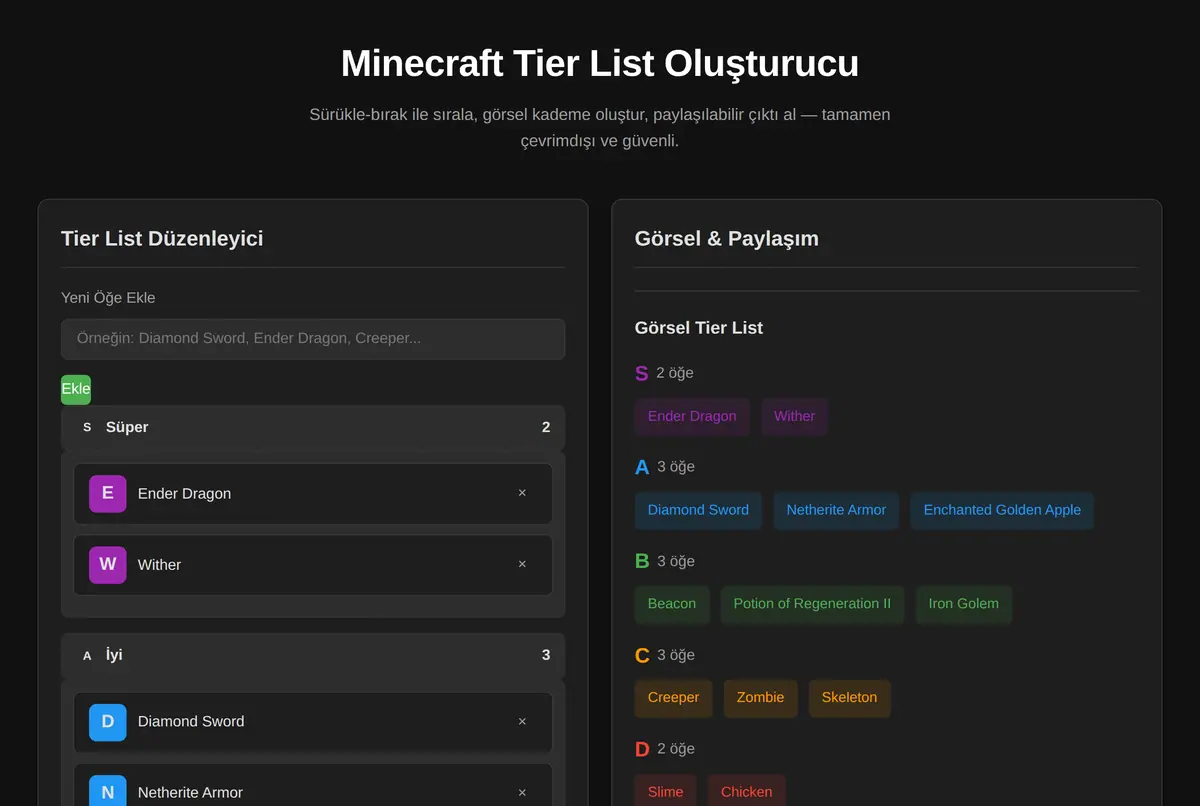Click the Tier List Düzenleyici heading
The width and height of the screenshot is (1200, 806).
click(x=162, y=238)
